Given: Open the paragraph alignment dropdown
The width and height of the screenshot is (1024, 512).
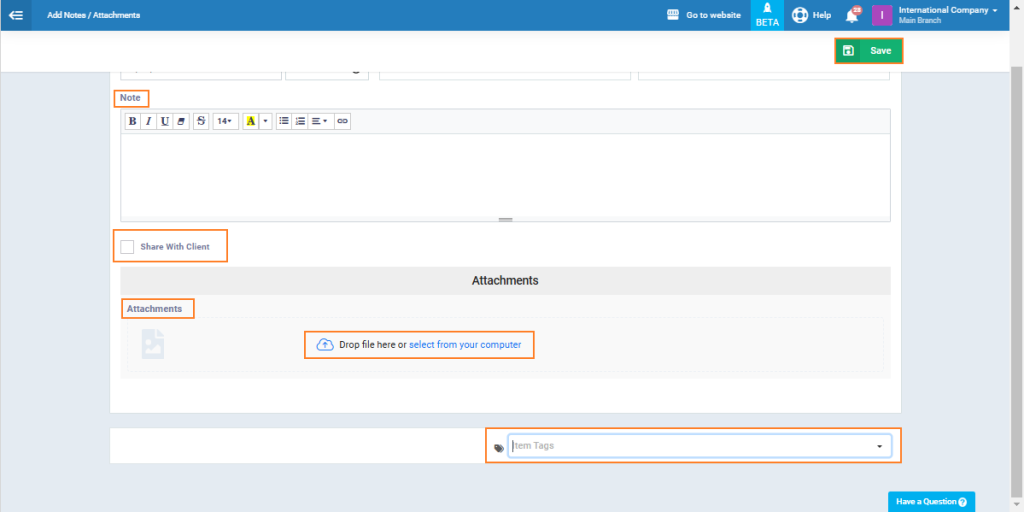Looking at the screenshot, I should point(320,121).
